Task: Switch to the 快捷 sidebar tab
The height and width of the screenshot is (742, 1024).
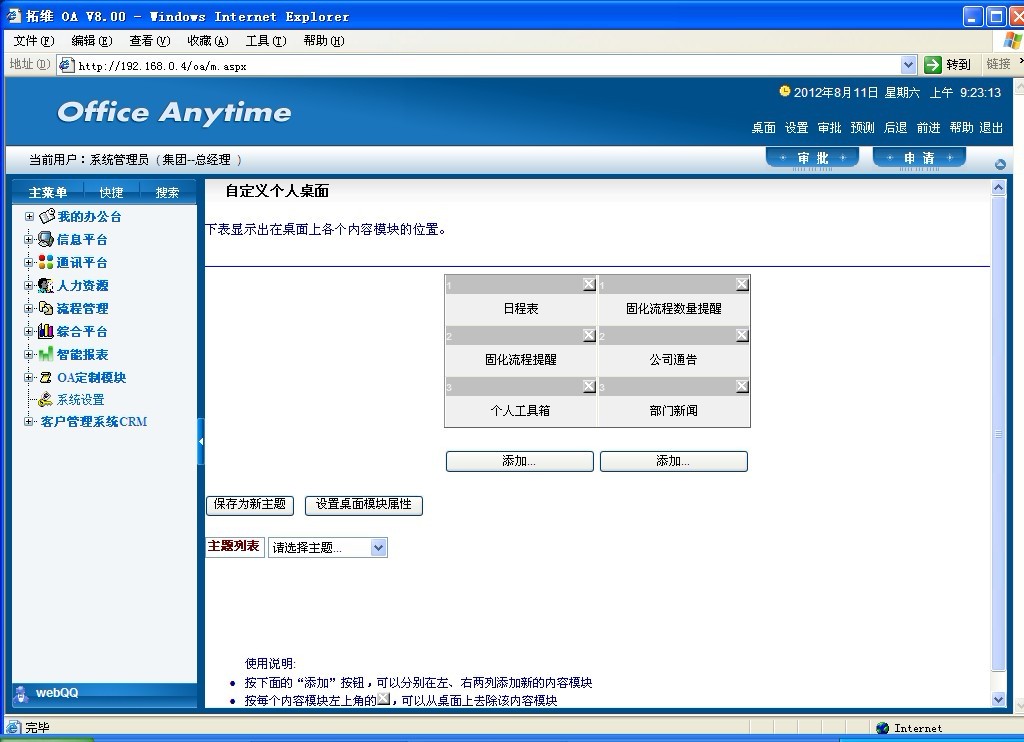Action: 111,192
